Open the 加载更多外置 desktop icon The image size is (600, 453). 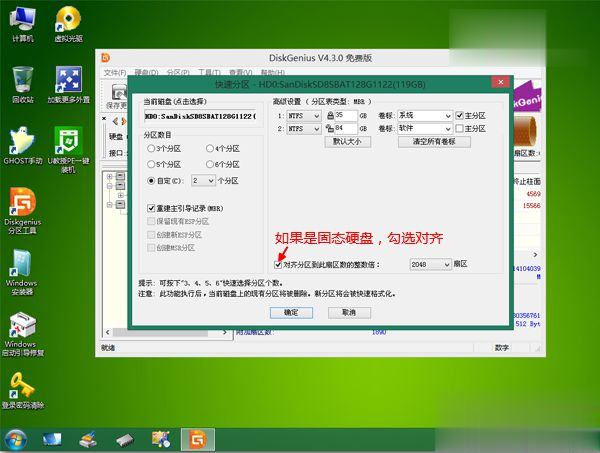point(68,85)
